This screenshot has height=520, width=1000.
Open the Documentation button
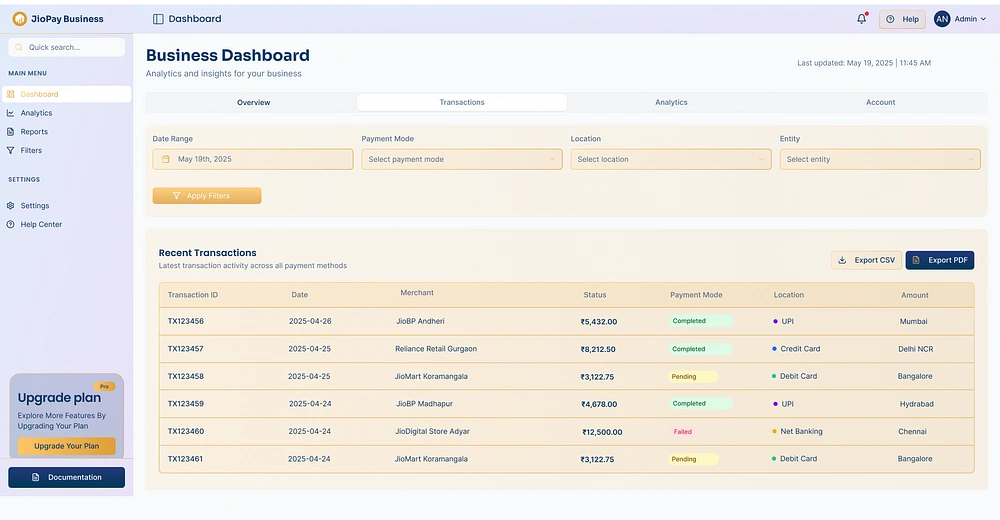pos(66,477)
